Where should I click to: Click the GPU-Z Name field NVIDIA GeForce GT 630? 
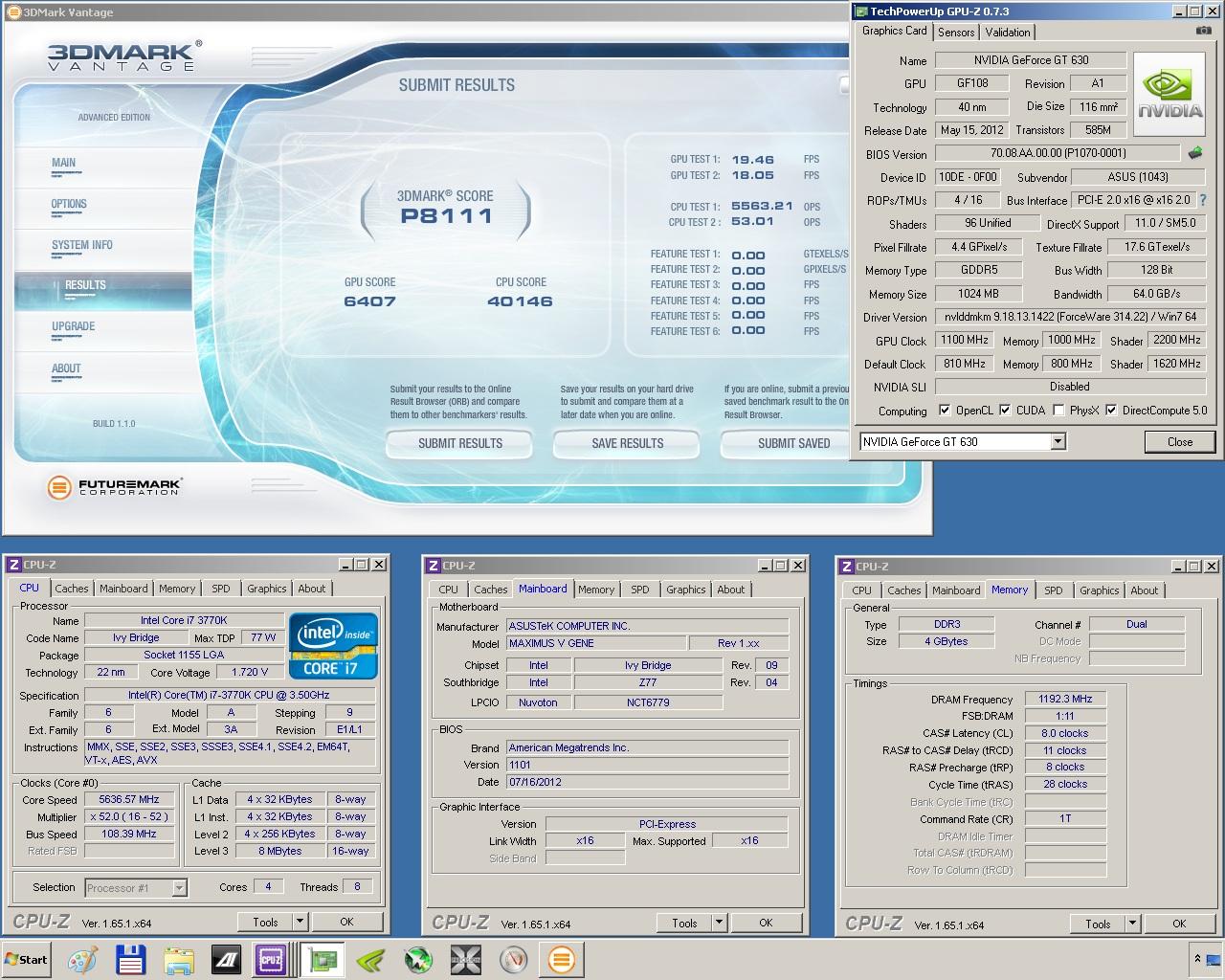click(x=1032, y=59)
